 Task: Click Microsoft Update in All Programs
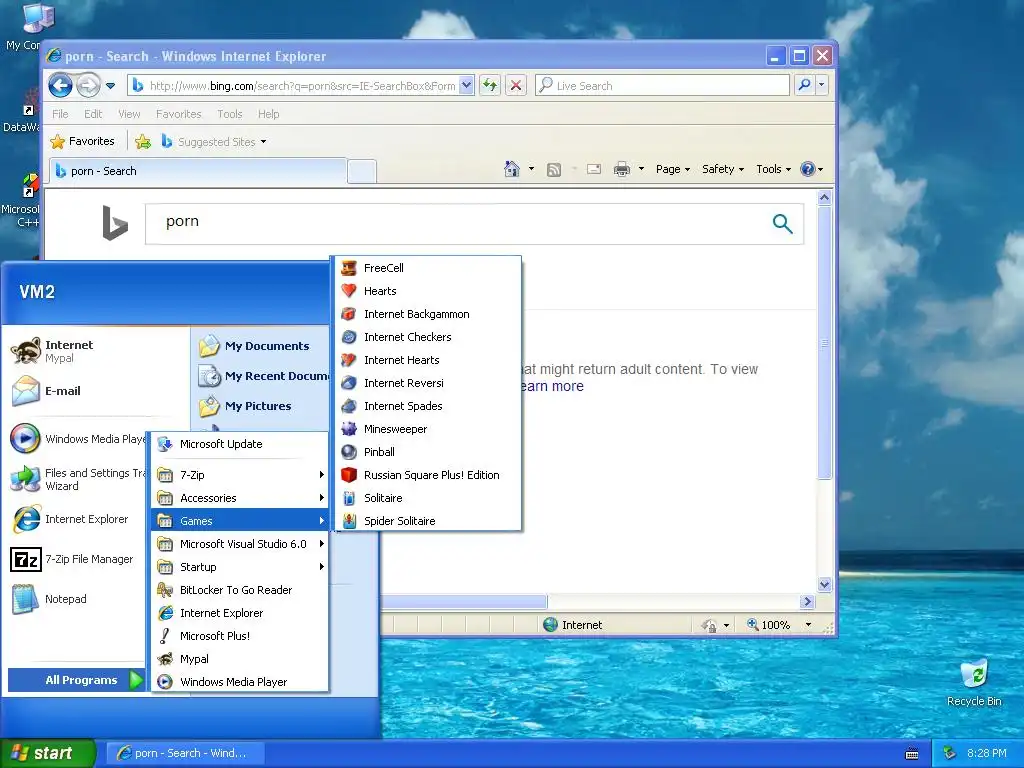coord(240,444)
